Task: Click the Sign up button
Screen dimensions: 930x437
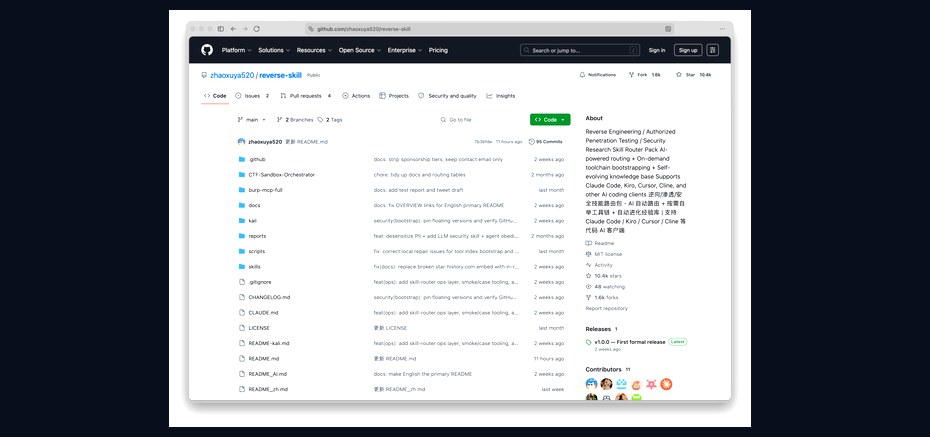Action: coord(688,50)
